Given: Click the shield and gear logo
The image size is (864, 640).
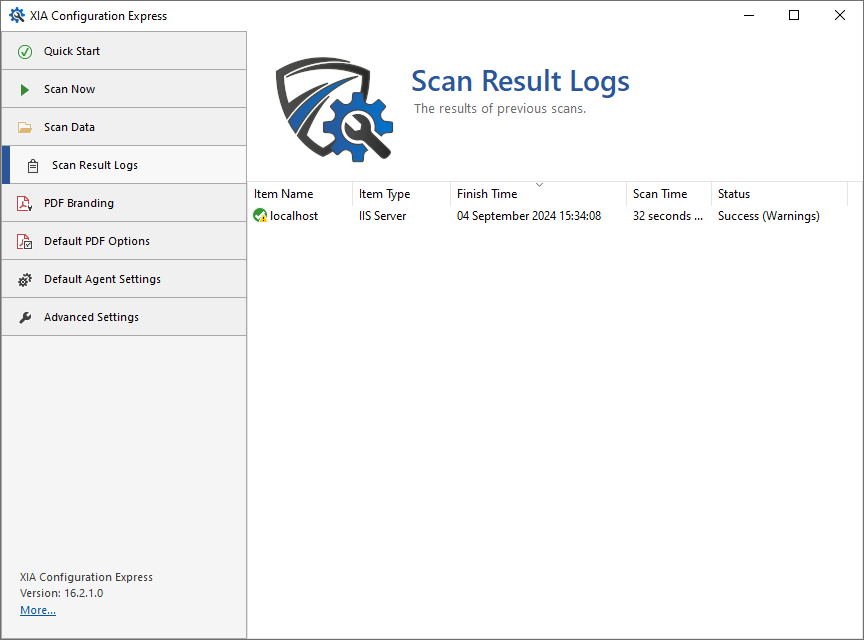Looking at the screenshot, I should [334, 109].
